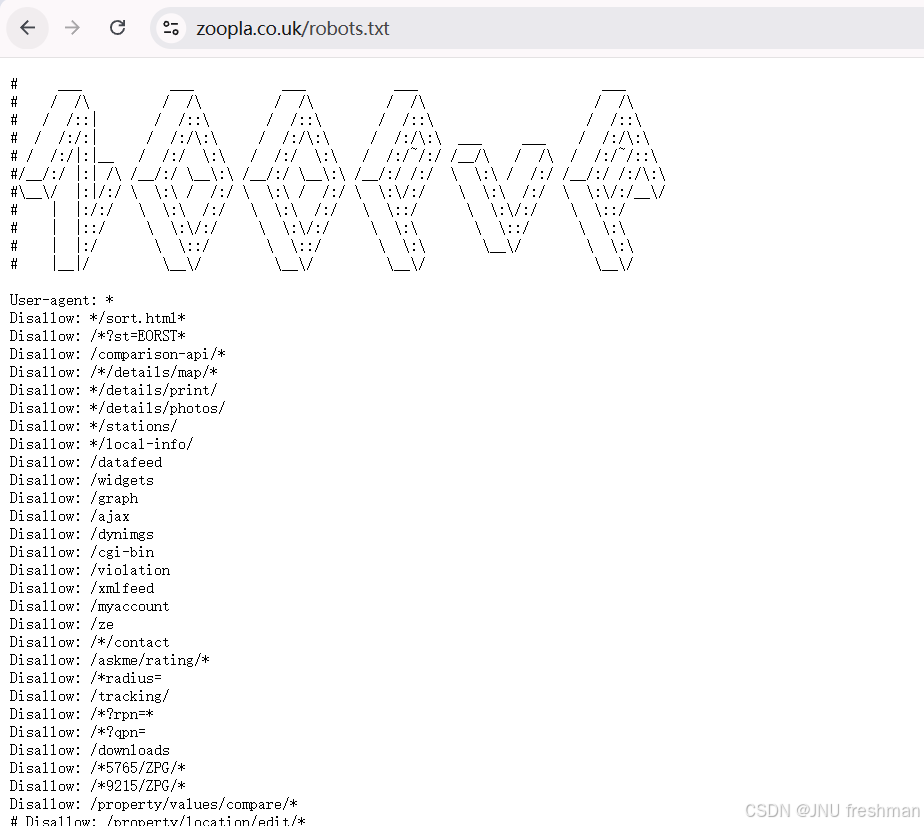Screen dimensions: 924x826
Task: Click the 'Disallow: /*?st=EORST*' line
Action: coord(98,336)
